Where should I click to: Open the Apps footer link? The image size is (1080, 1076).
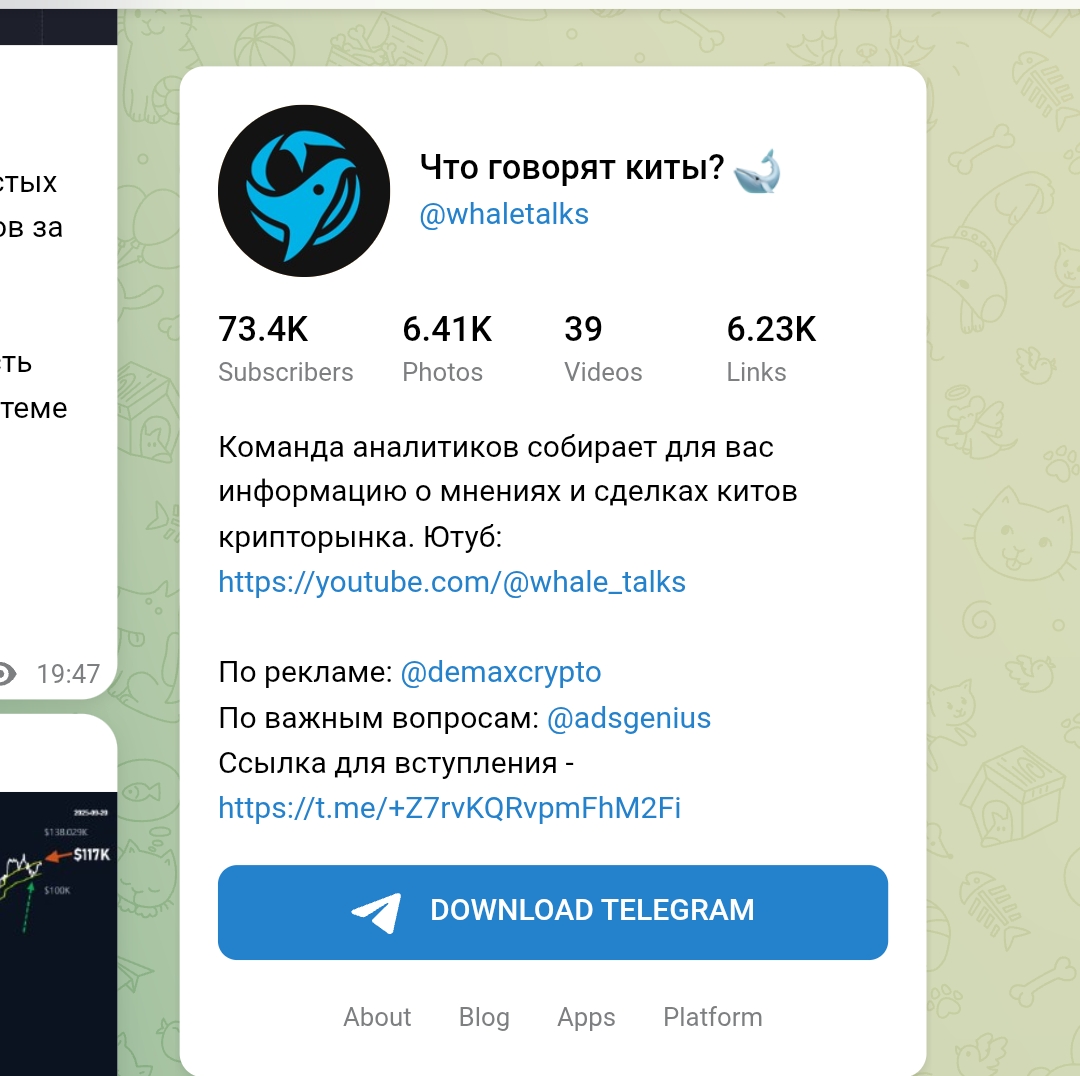pyautogui.click(x=586, y=1017)
